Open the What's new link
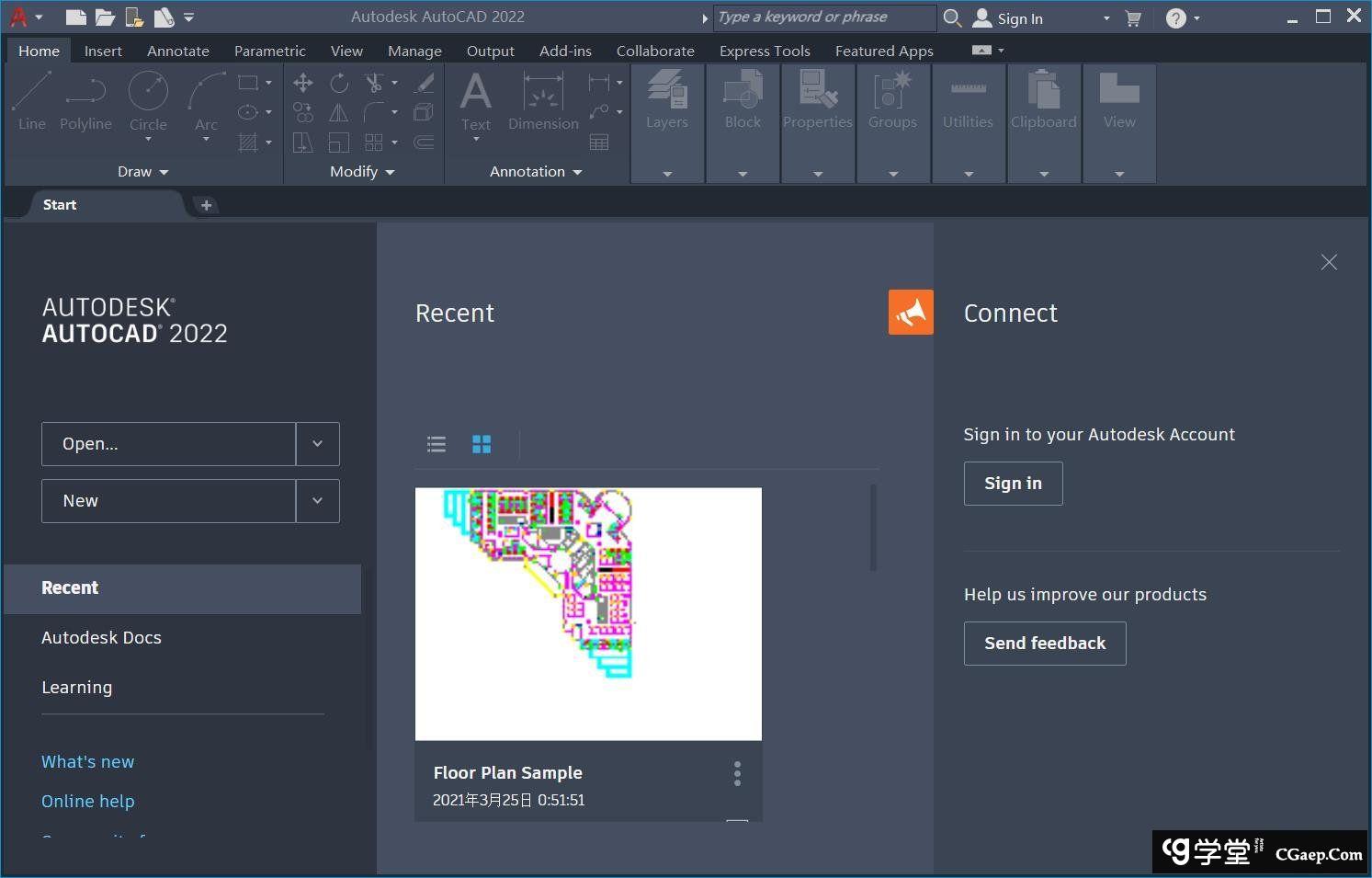The image size is (1372, 878). [87, 762]
